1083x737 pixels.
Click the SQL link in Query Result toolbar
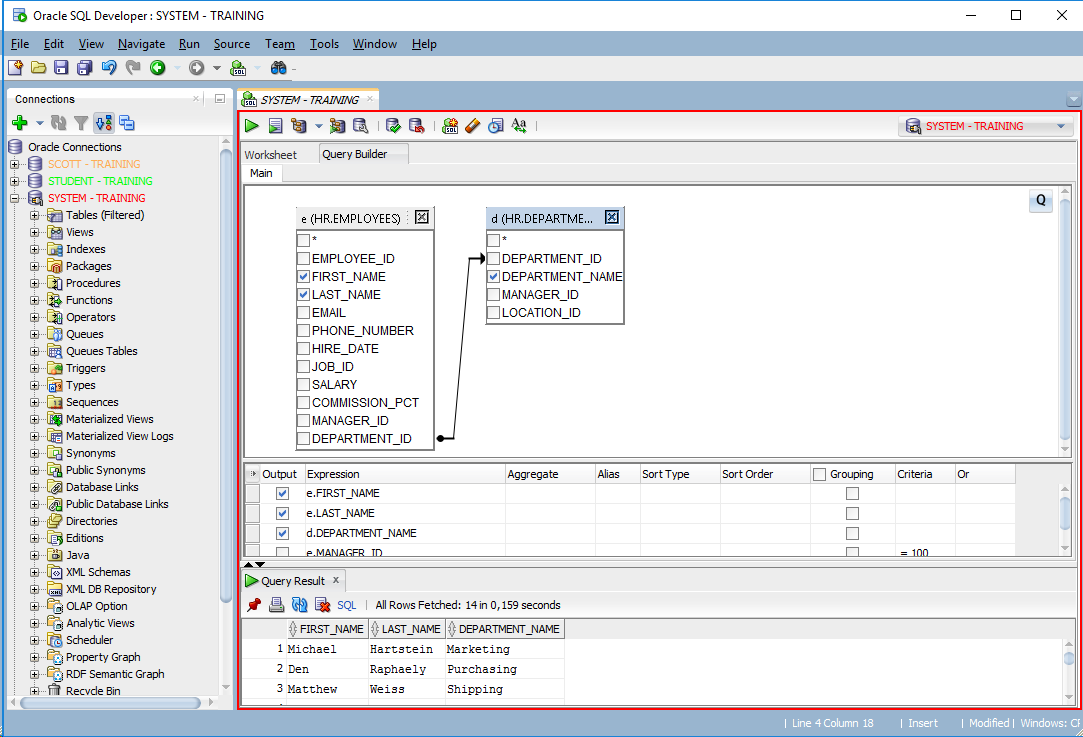click(x=346, y=605)
